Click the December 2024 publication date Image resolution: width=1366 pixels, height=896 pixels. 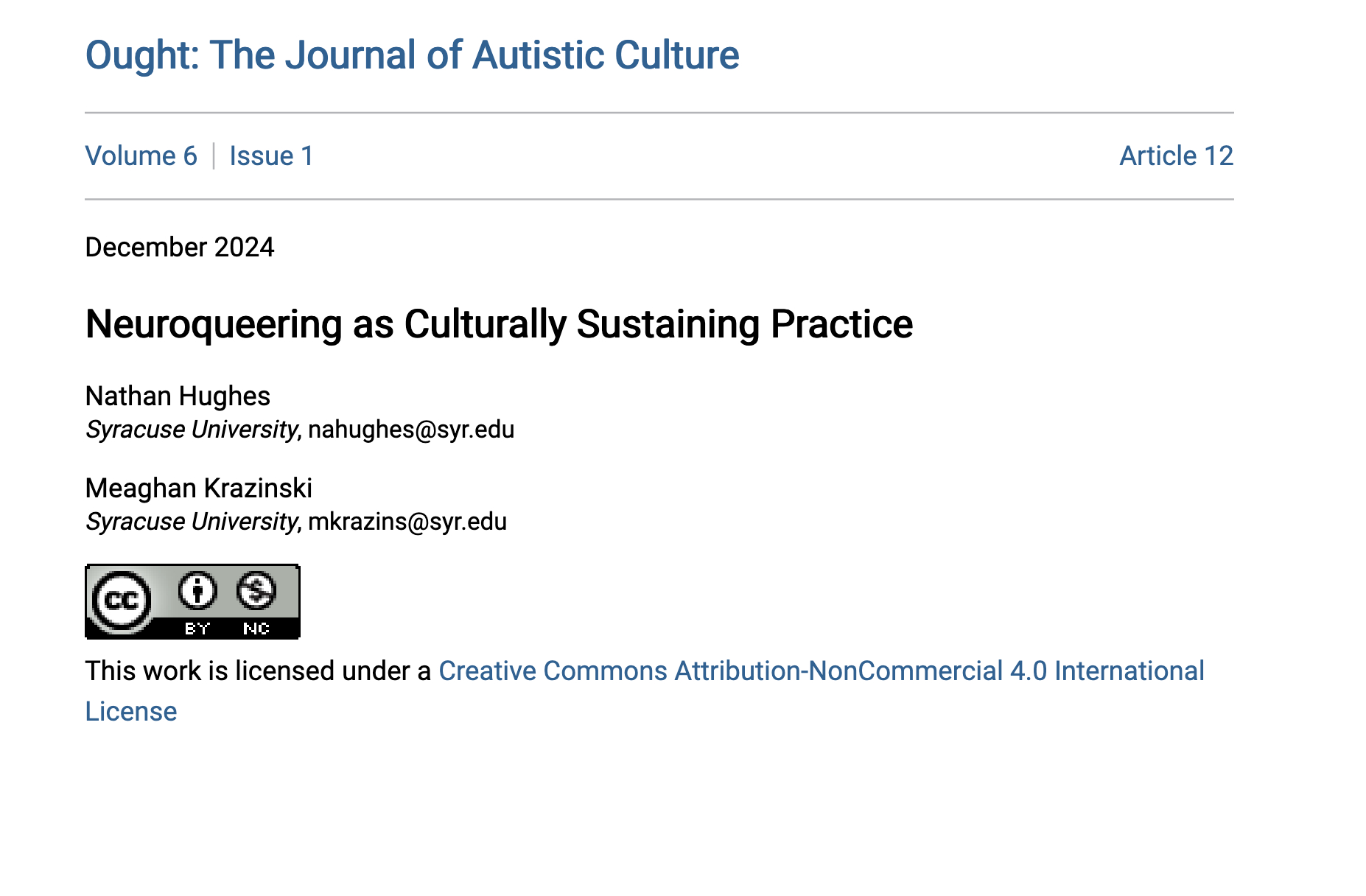[x=180, y=248]
